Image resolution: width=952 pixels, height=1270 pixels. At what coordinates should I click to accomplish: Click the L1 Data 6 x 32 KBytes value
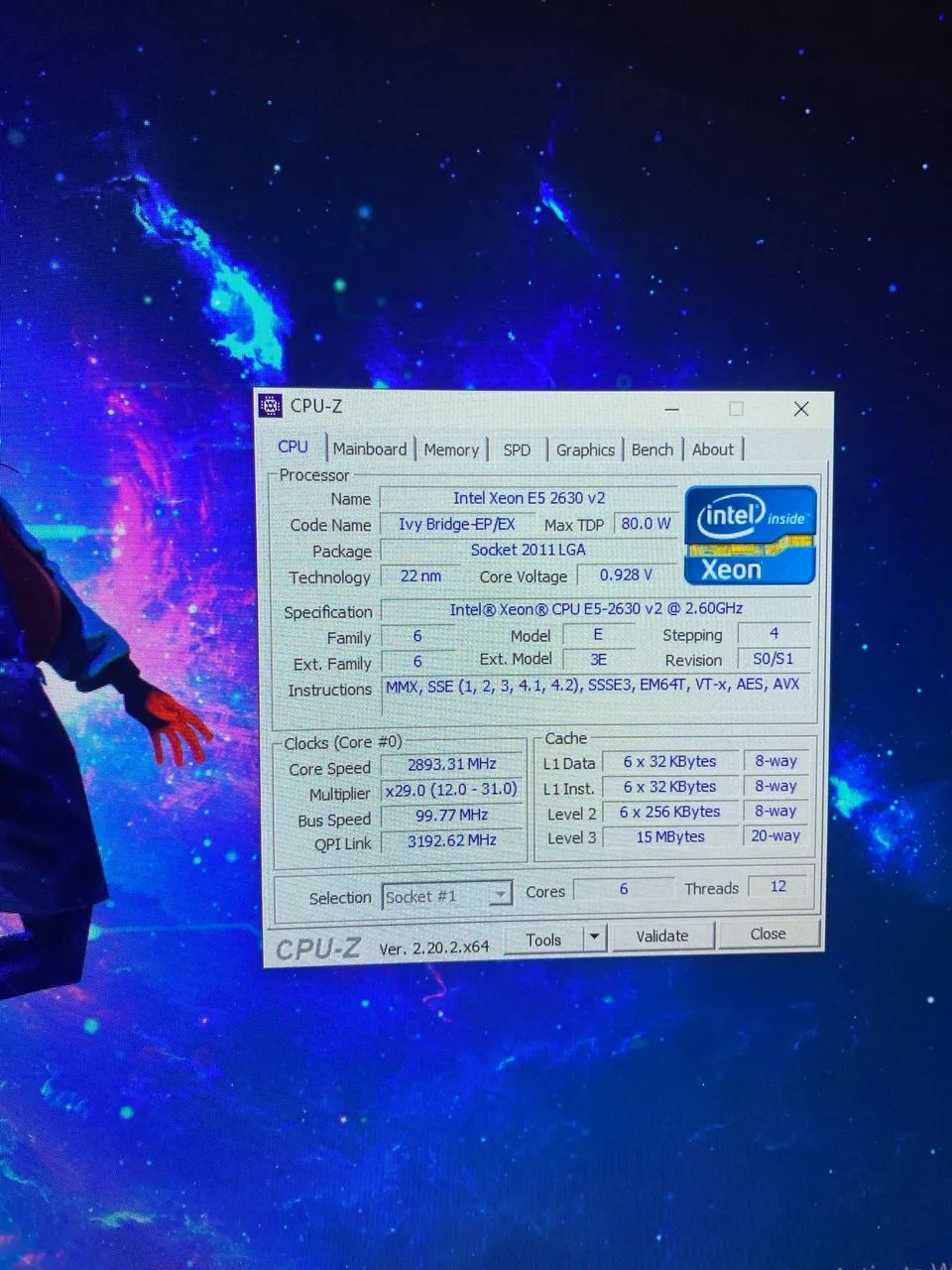click(x=670, y=761)
